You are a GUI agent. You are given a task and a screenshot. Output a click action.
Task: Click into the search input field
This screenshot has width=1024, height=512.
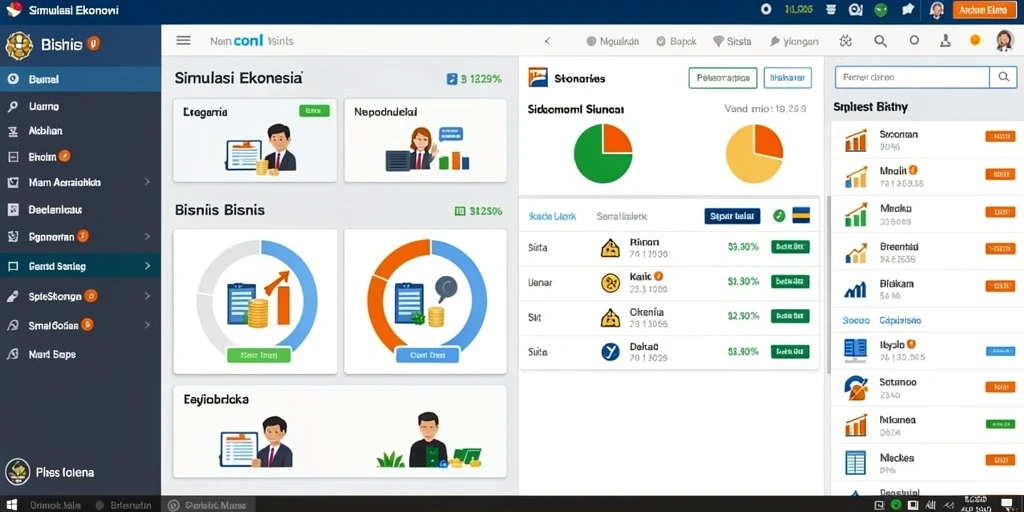(x=912, y=77)
